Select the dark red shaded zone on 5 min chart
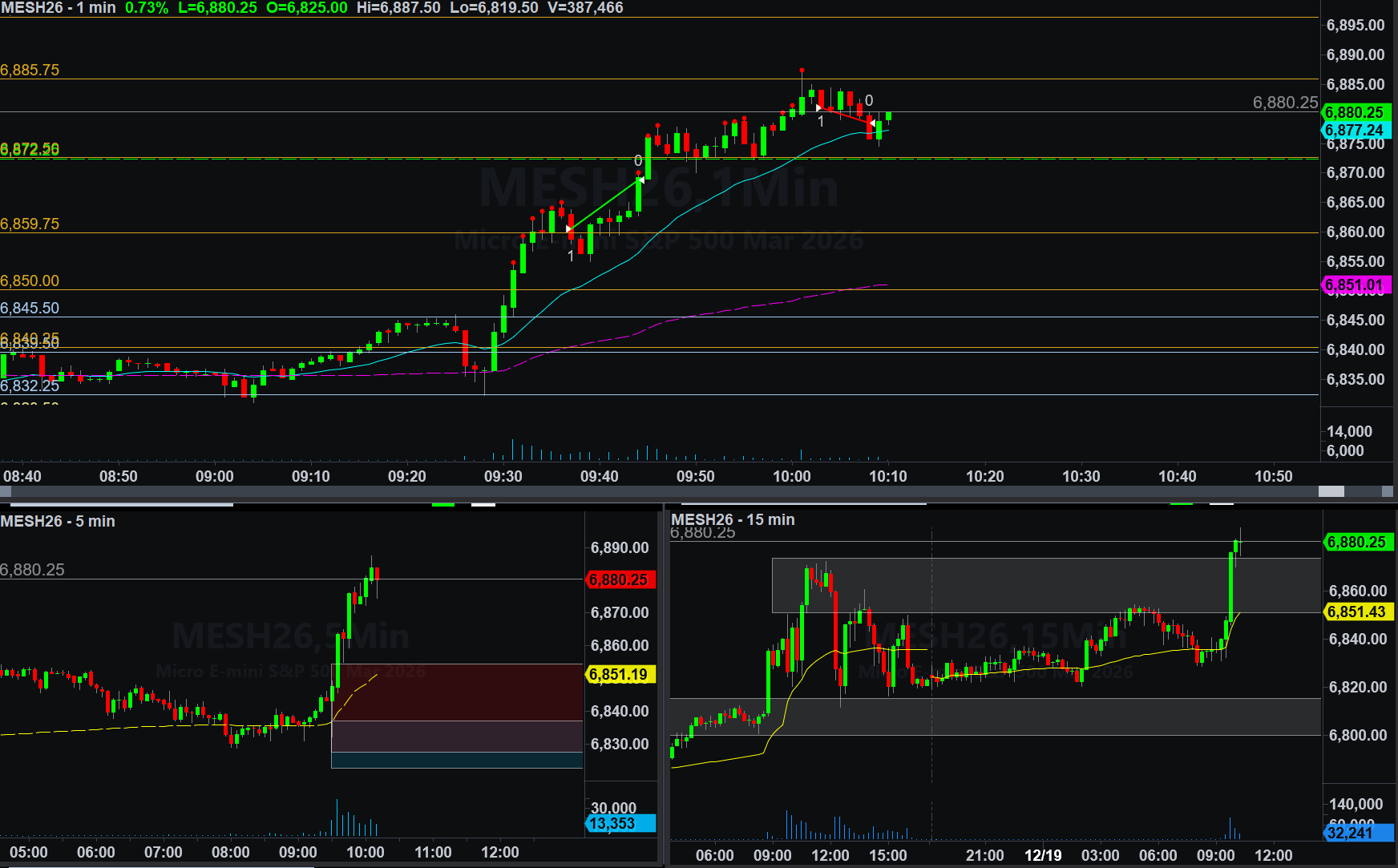This screenshot has height=868, width=1398. click(457, 692)
